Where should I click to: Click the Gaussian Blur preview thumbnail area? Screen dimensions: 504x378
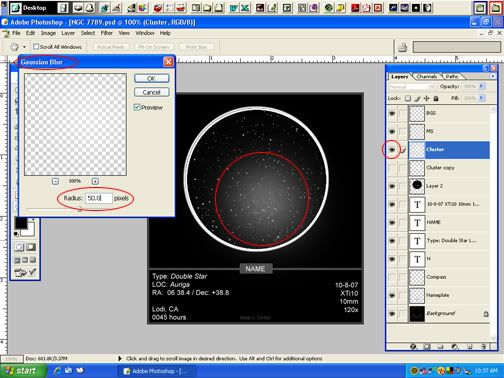pyautogui.click(x=75, y=124)
